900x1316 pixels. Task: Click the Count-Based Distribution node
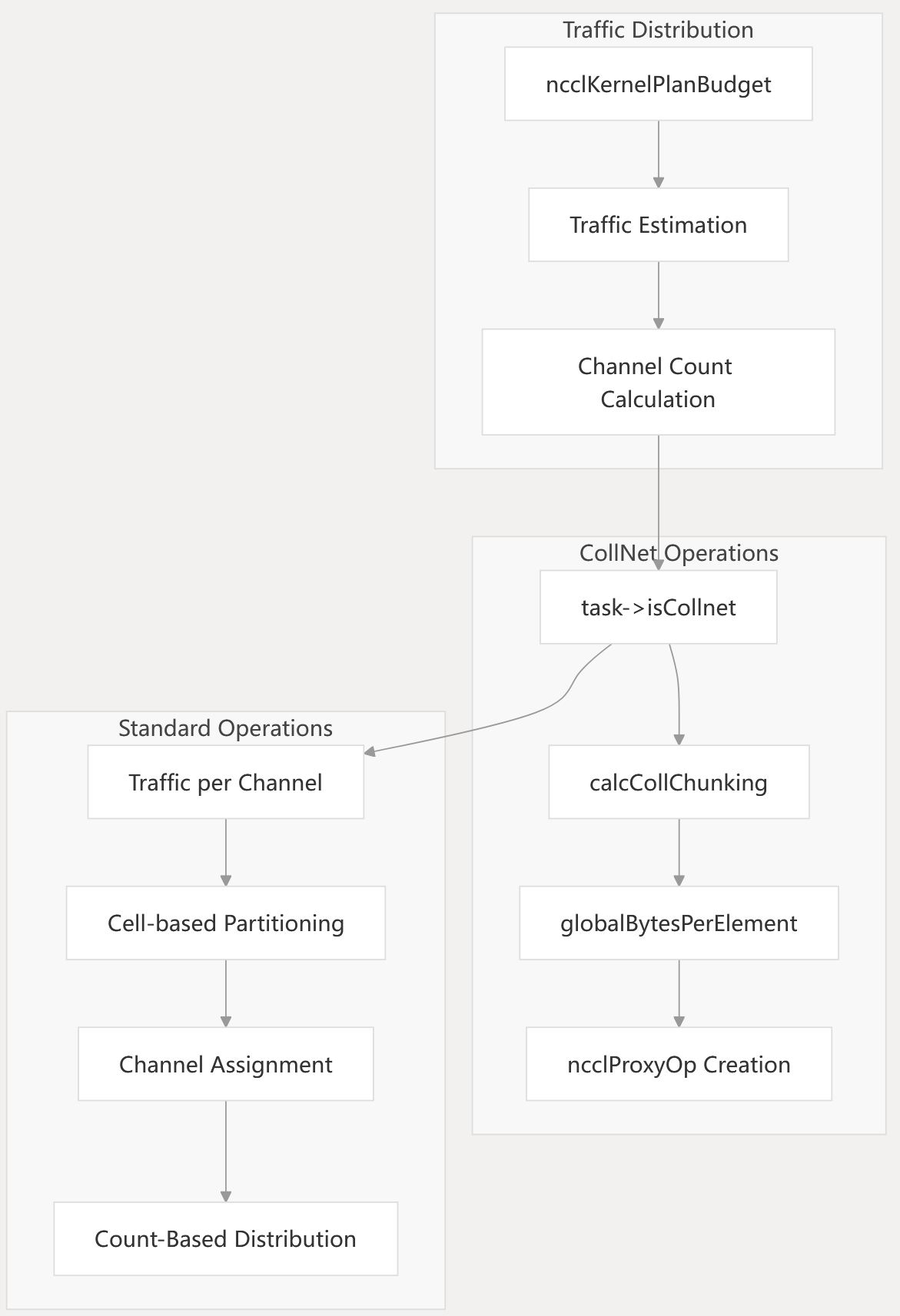(225, 1238)
